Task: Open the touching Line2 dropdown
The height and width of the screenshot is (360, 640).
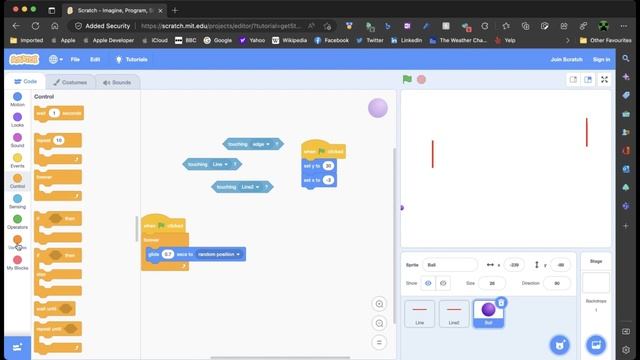Action: (250, 187)
